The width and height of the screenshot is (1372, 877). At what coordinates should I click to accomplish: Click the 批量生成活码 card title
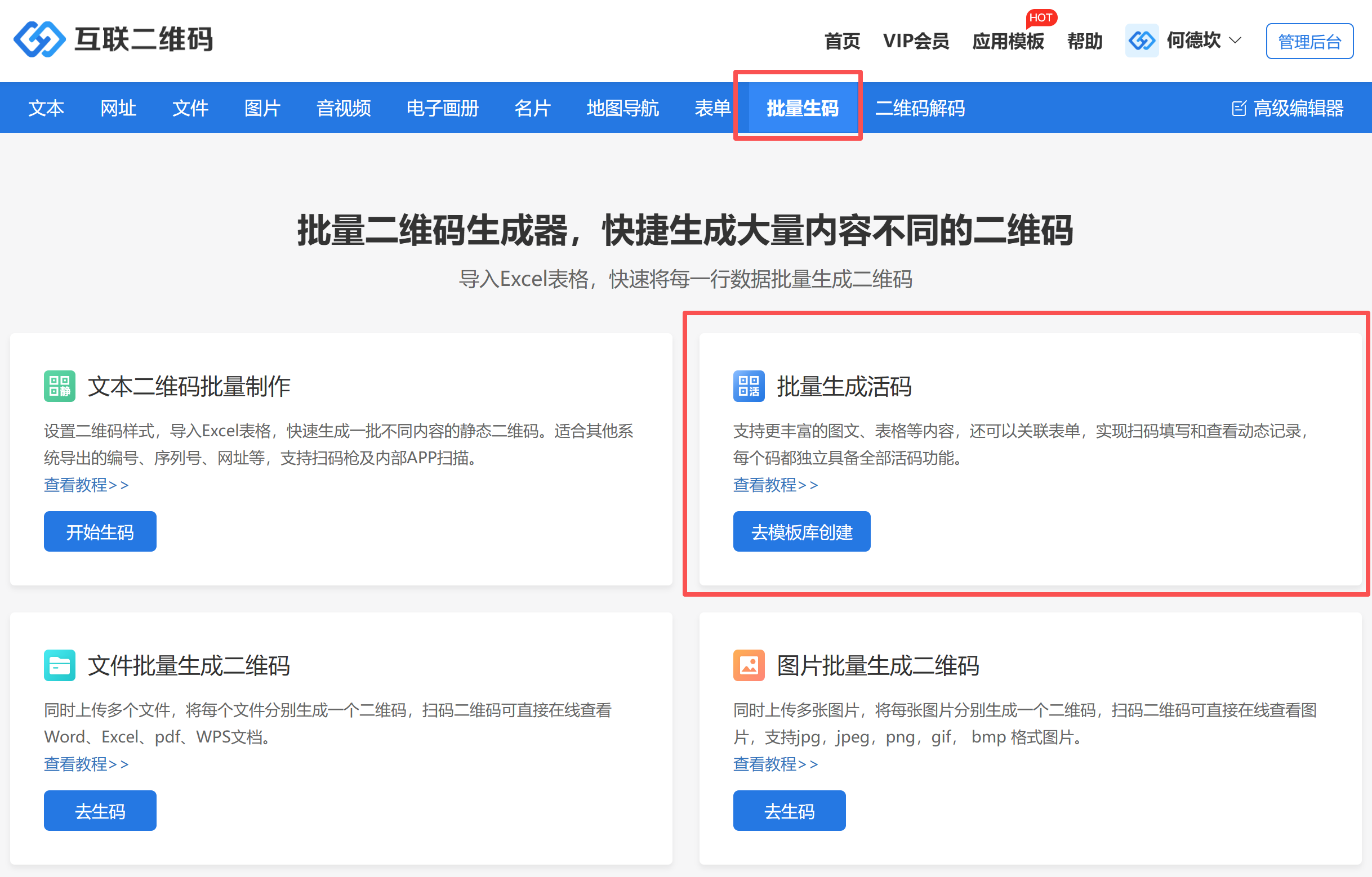tap(844, 386)
